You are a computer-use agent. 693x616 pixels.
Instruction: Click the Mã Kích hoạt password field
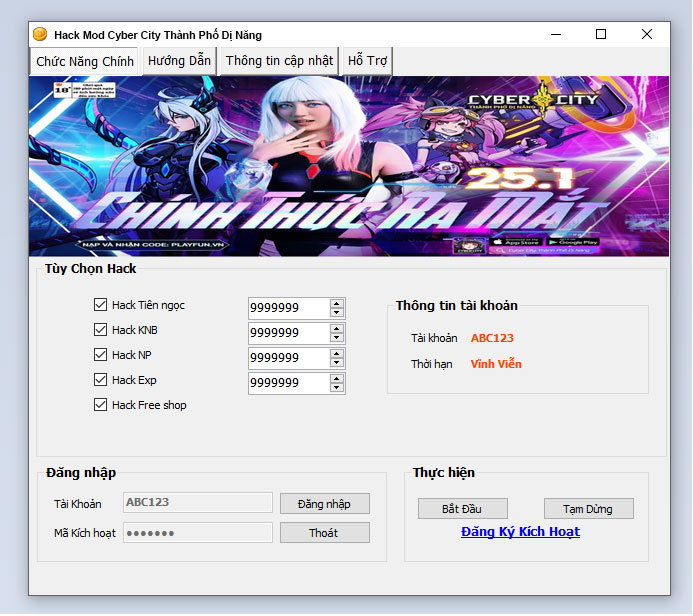[198, 533]
